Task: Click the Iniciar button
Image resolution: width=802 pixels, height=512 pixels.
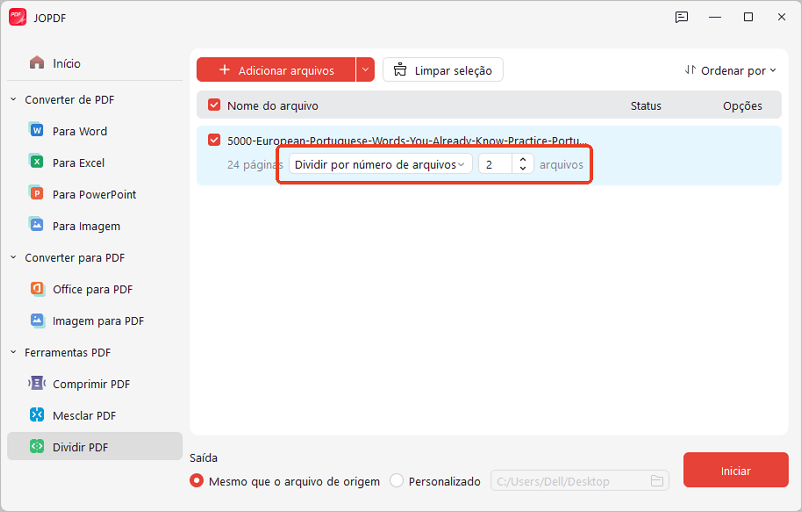Action: point(736,470)
